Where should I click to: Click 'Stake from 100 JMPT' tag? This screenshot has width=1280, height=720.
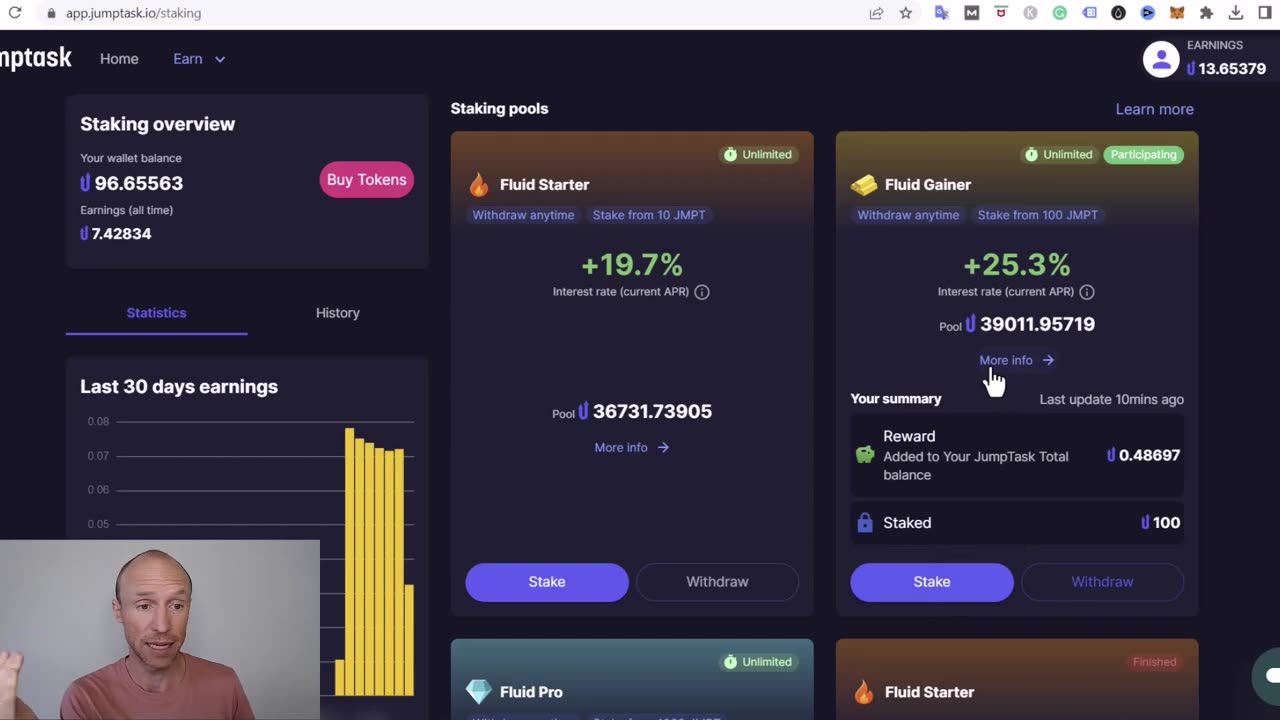(1038, 215)
